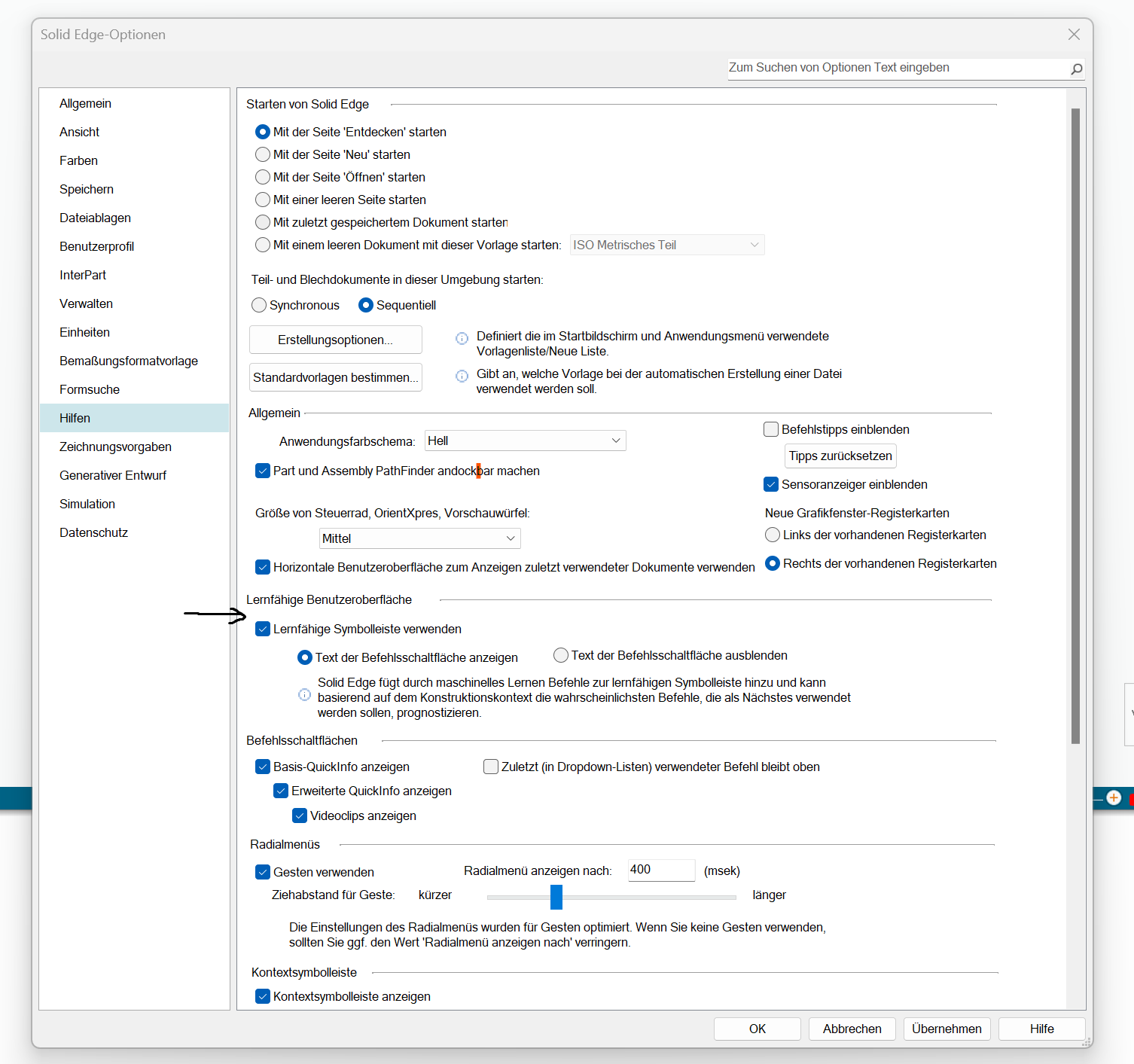Click info icon beside Erstellungsoptionen description
Image resolution: width=1134 pixels, height=1064 pixels.
[x=462, y=339]
